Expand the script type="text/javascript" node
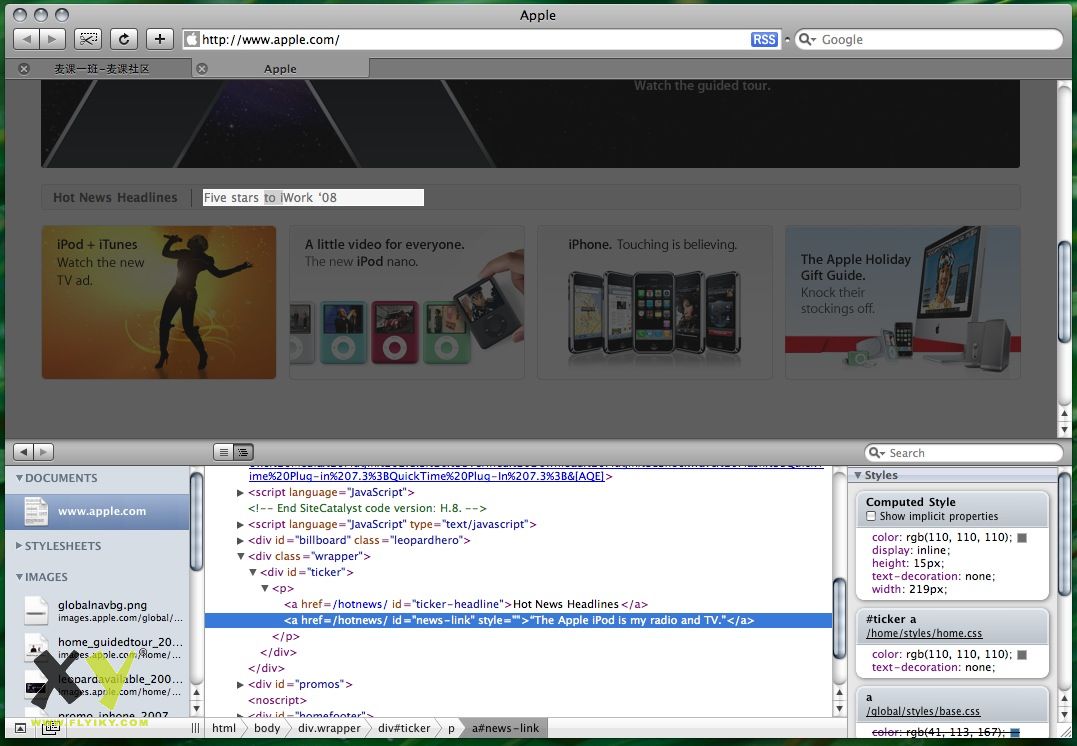This screenshot has height=746, width=1077. [x=240, y=524]
